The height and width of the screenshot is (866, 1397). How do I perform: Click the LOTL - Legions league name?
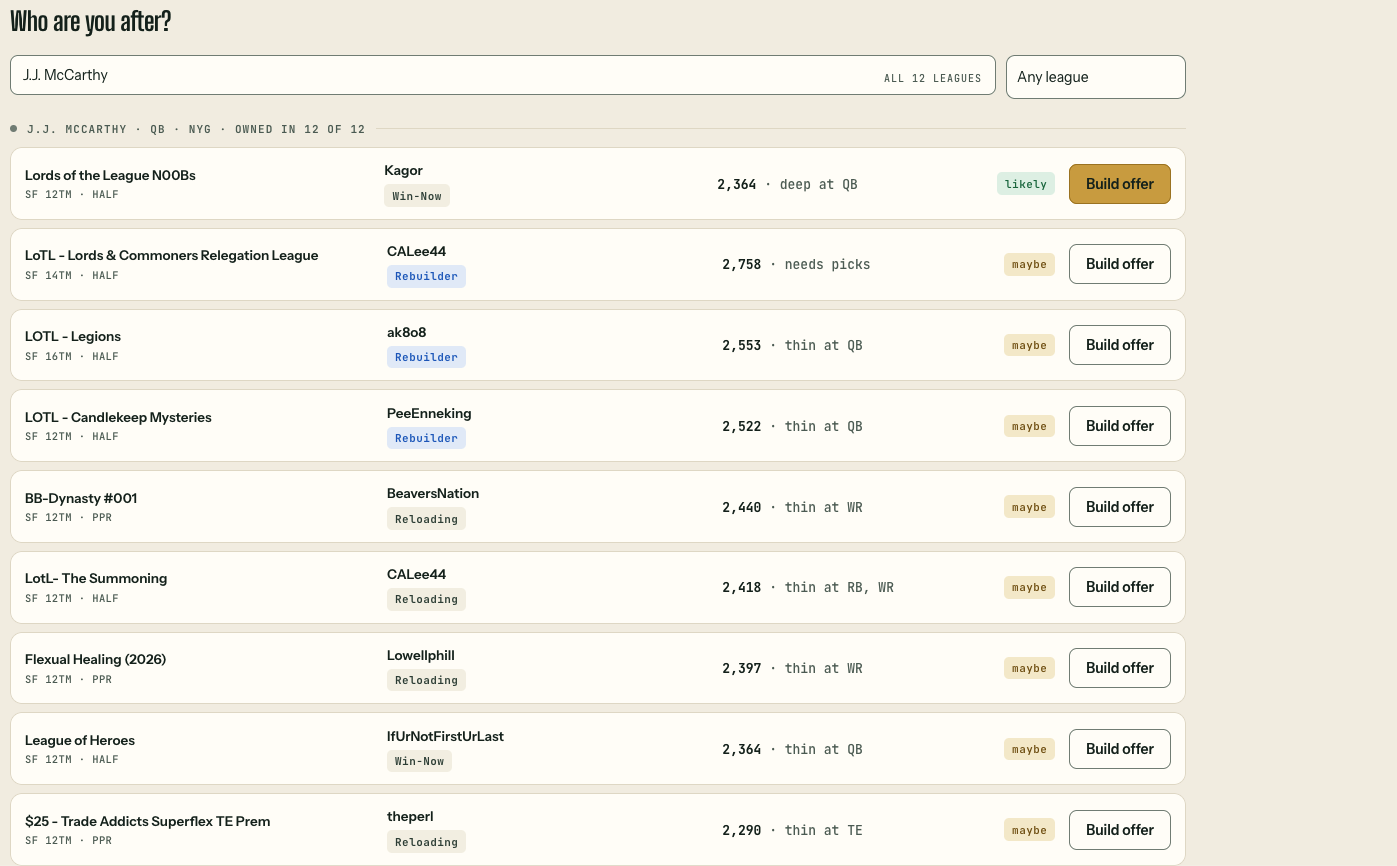[73, 336]
